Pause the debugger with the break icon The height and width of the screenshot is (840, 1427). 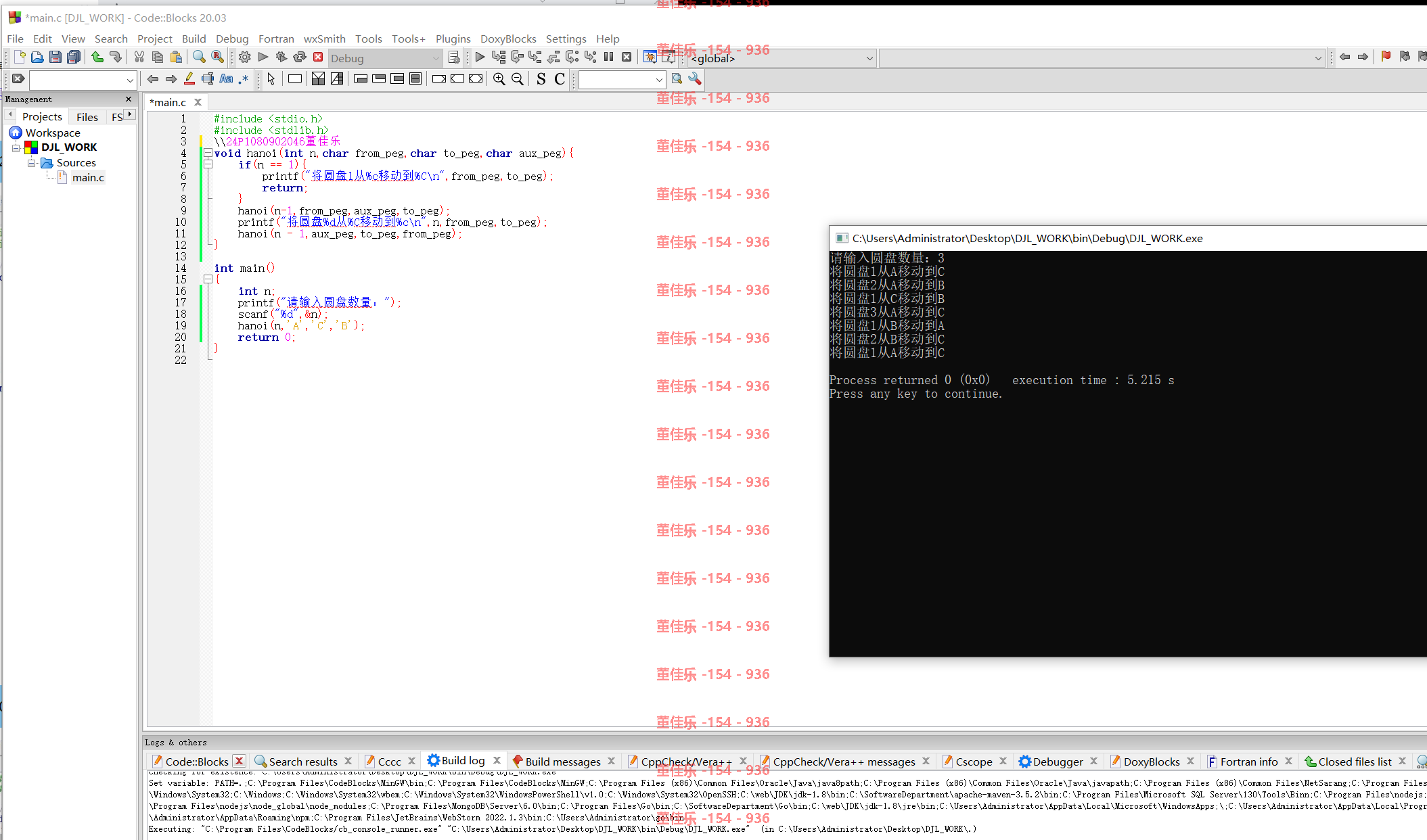pos(608,57)
